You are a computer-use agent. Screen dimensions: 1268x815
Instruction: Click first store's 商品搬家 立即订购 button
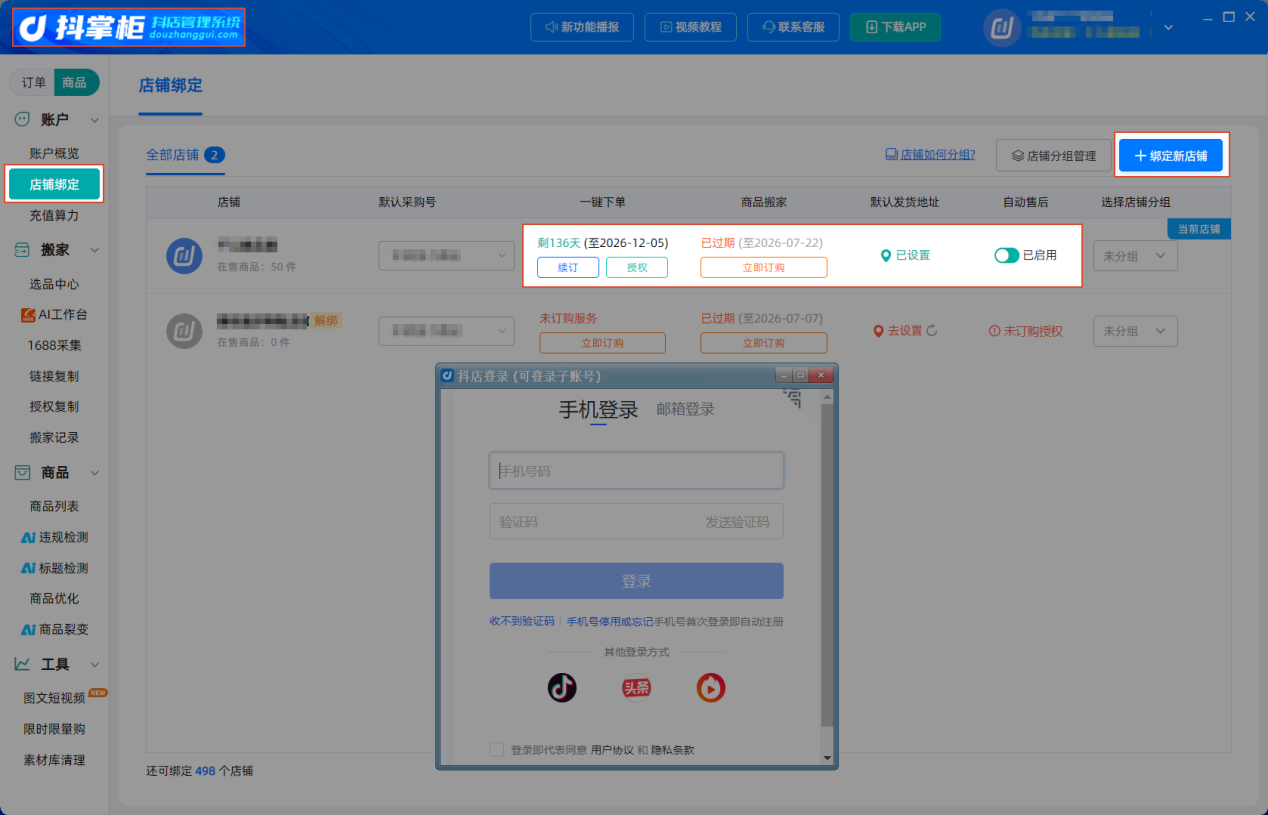[764, 267]
